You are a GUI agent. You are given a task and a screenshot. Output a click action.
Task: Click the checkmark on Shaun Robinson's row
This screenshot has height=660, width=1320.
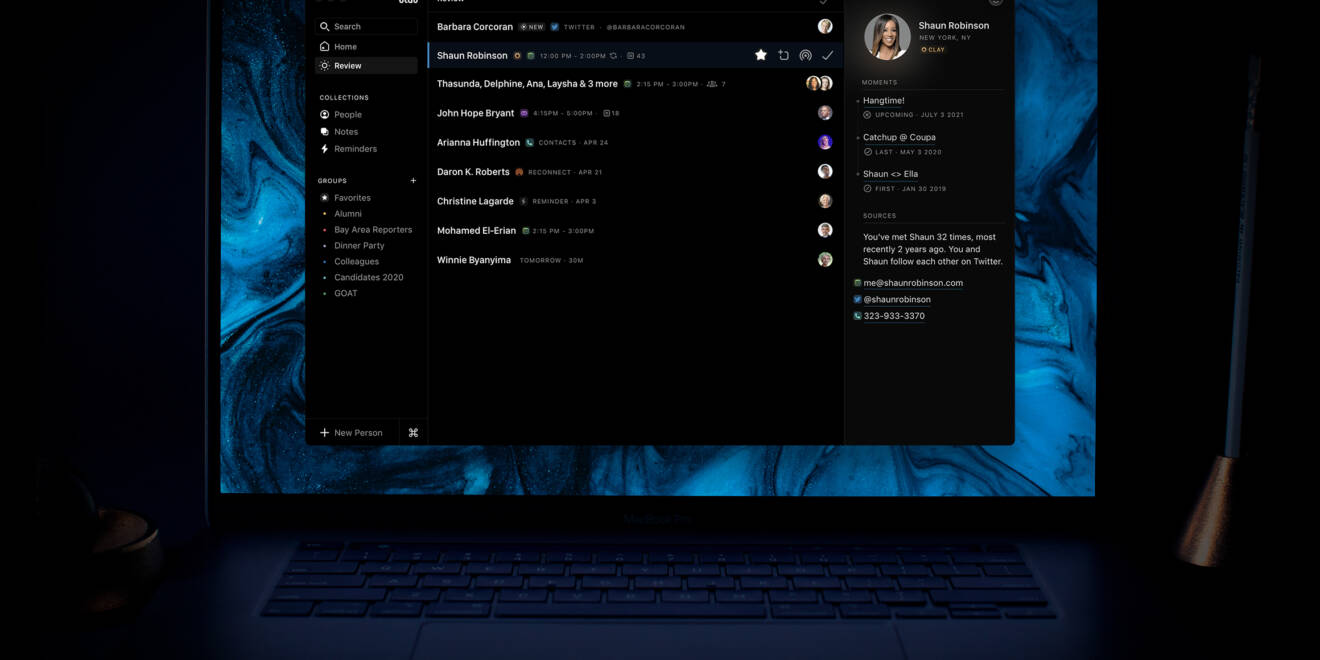click(x=827, y=56)
